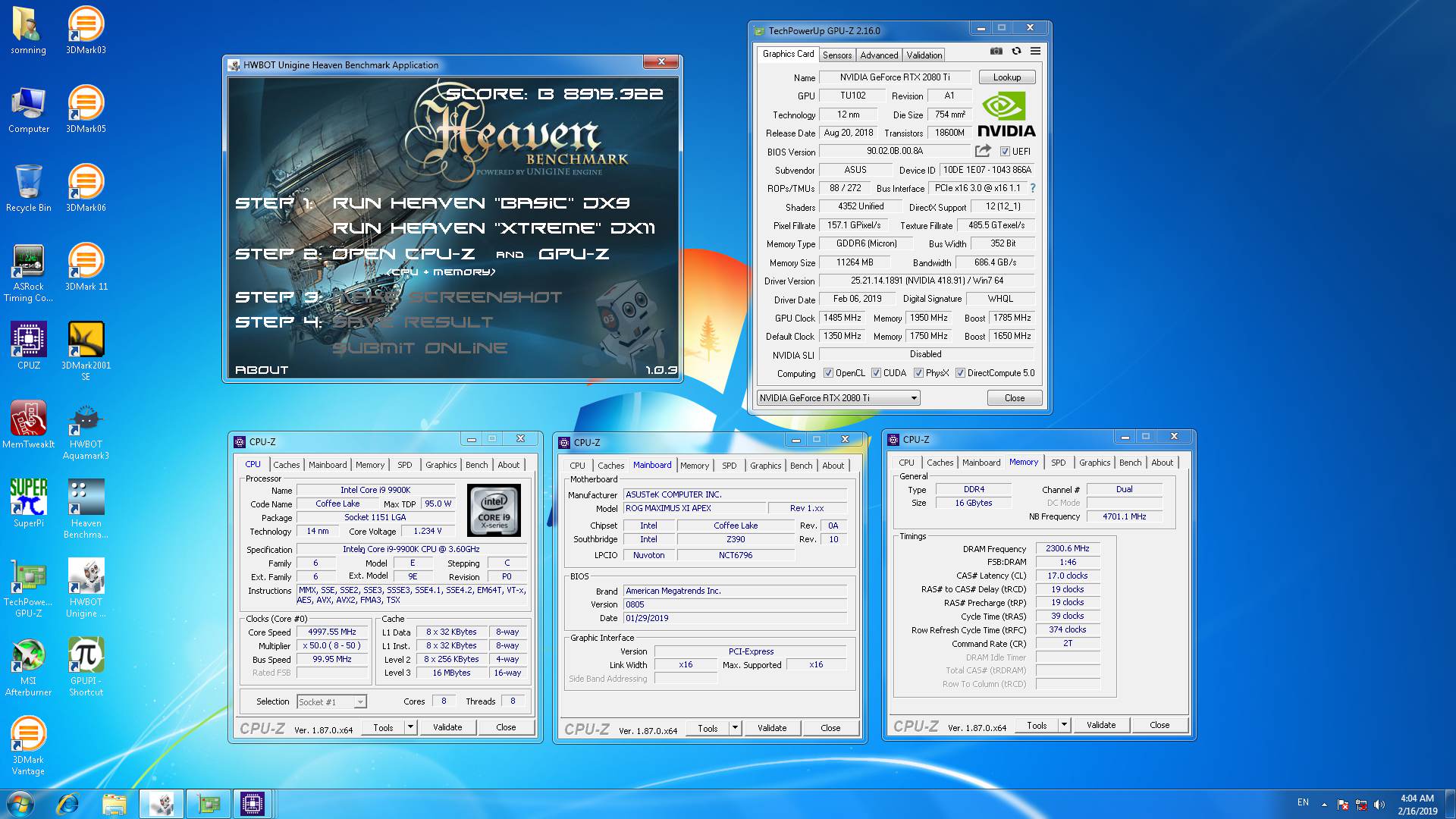The image size is (1456, 819).
Task: Open MemTweakIt desktop icon
Action: point(28,425)
